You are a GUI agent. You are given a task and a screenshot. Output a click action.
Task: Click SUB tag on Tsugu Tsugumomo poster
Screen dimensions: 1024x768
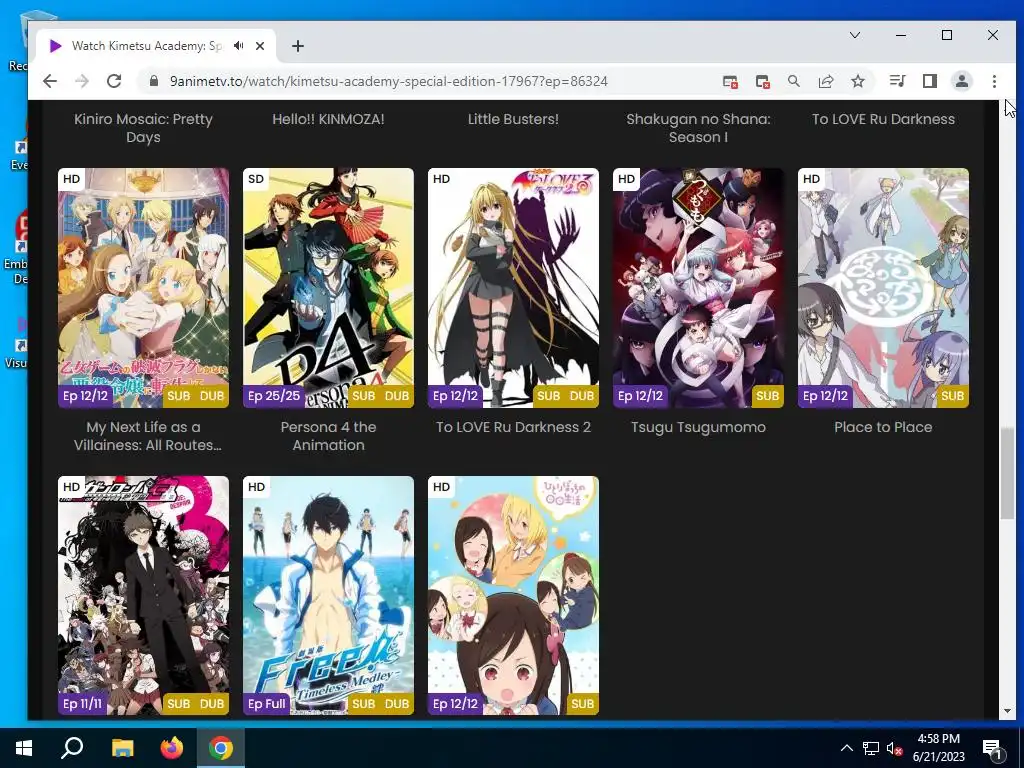pos(767,396)
